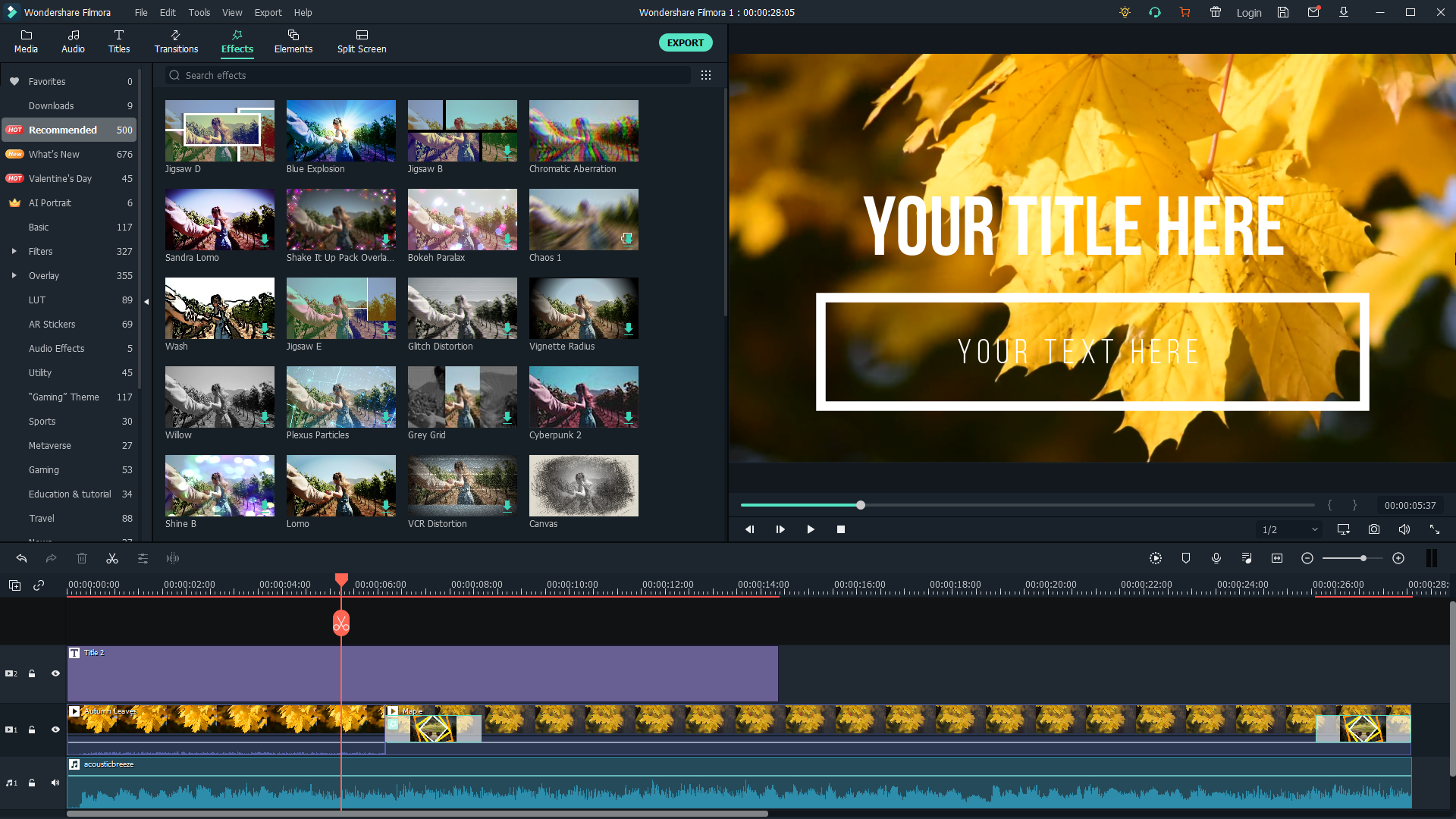Take a snapshot of the preview frame

pyautogui.click(x=1374, y=529)
